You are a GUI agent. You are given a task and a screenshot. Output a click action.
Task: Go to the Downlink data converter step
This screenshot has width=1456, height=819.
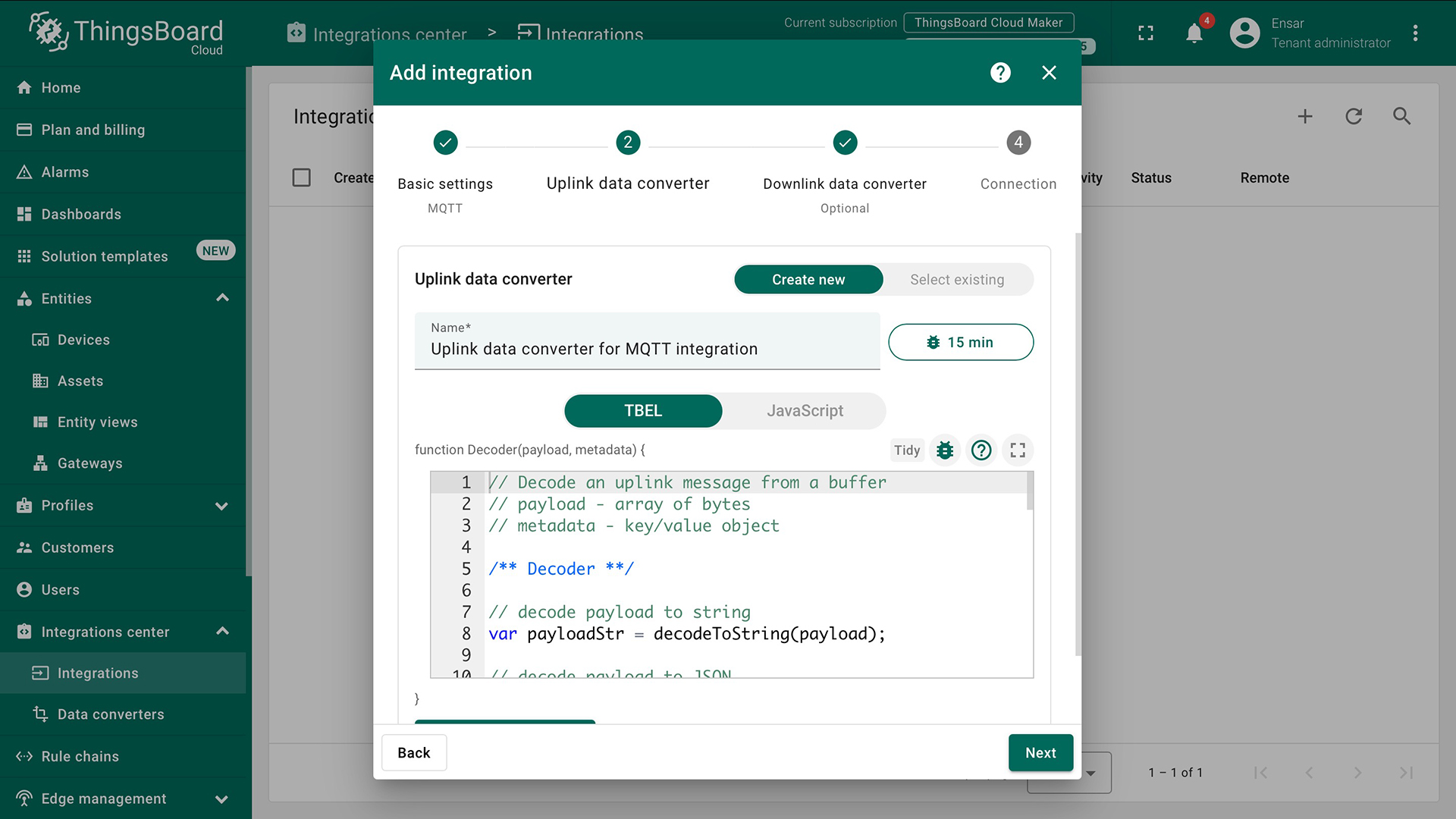tap(844, 143)
